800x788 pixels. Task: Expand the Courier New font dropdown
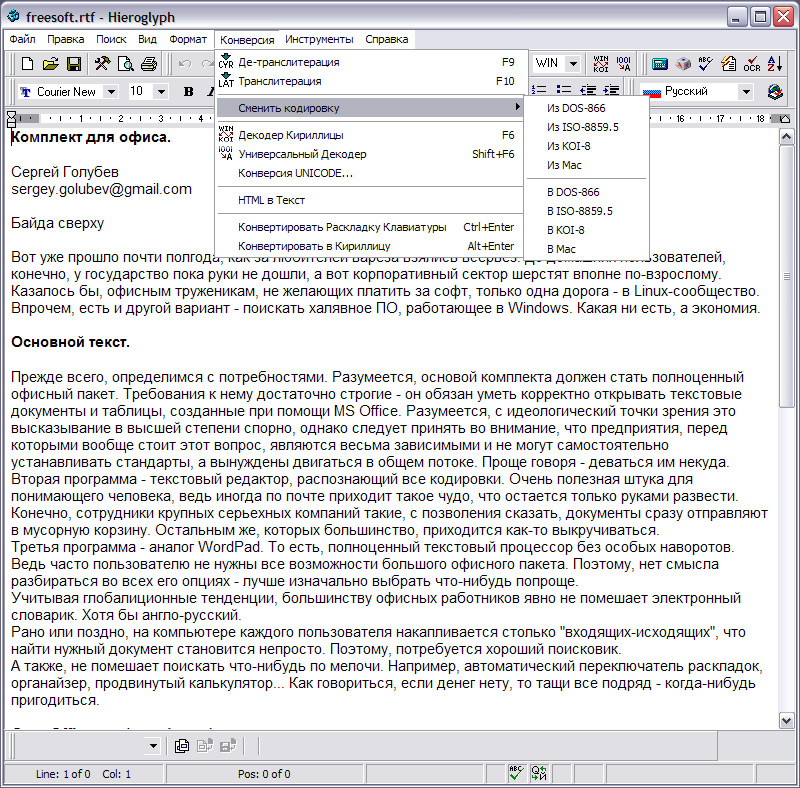point(111,92)
